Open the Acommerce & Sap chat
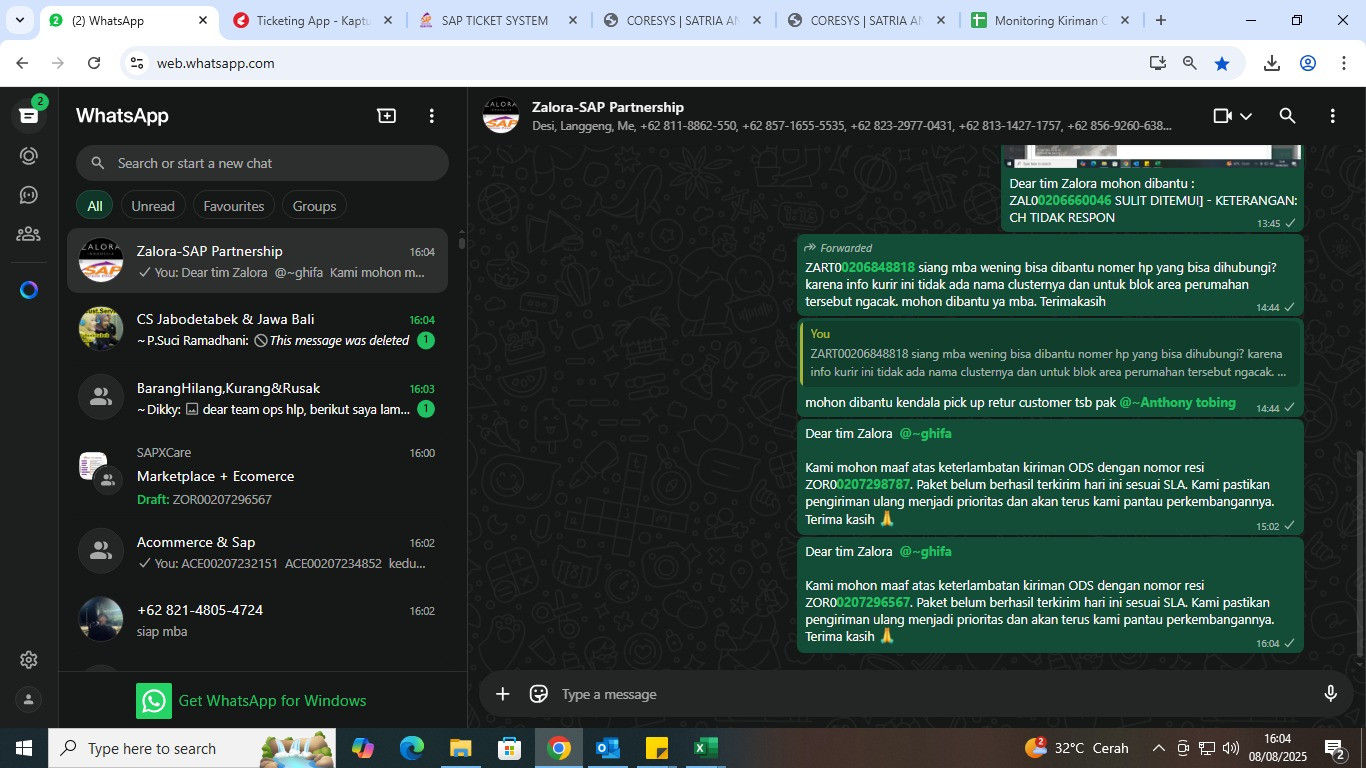This screenshot has width=1366, height=768. pos(257,552)
